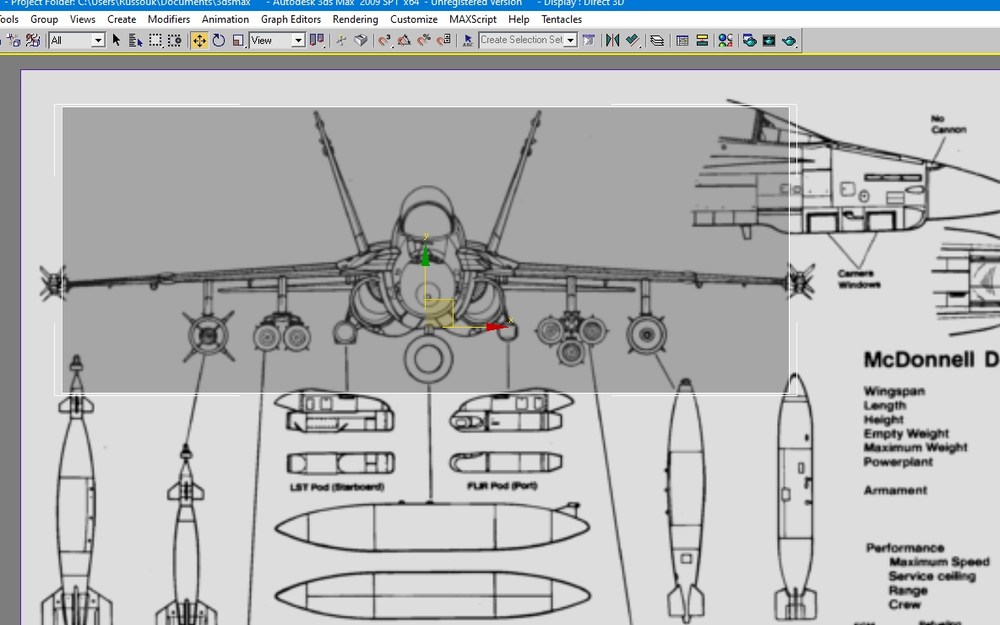Open the MAXScript menu
Viewport: 1000px width, 625px height.
pyautogui.click(x=473, y=19)
